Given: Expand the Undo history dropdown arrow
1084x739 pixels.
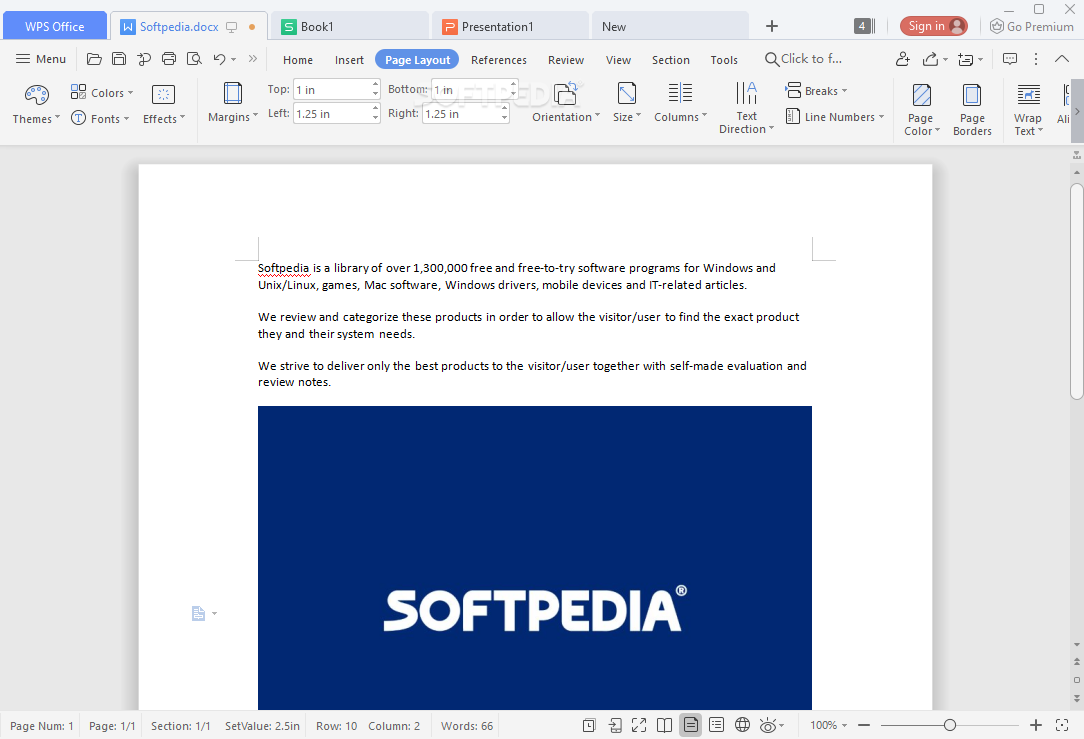Looking at the screenshot, I should coord(234,59).
